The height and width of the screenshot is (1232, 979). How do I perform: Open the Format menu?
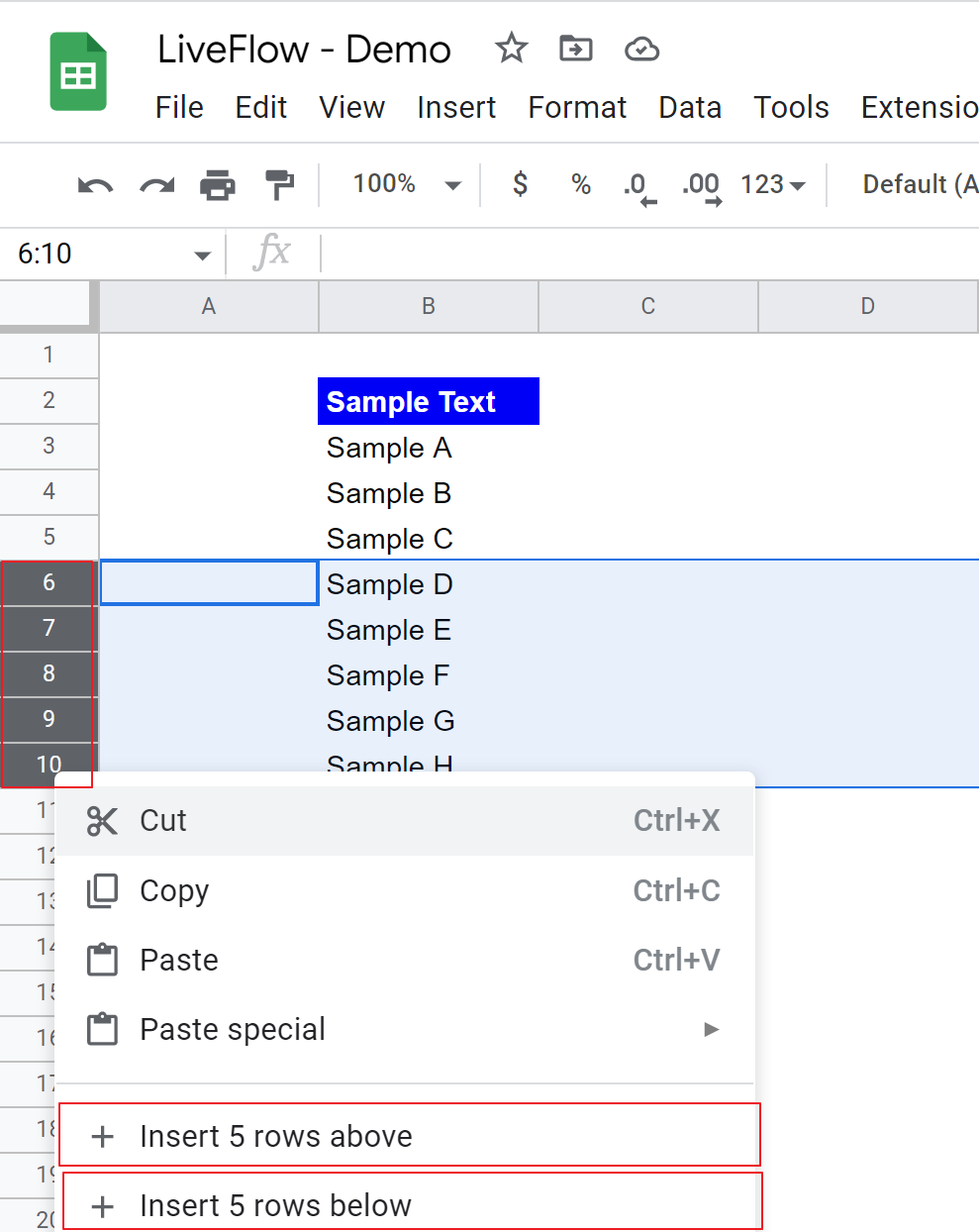pos(577,107)
